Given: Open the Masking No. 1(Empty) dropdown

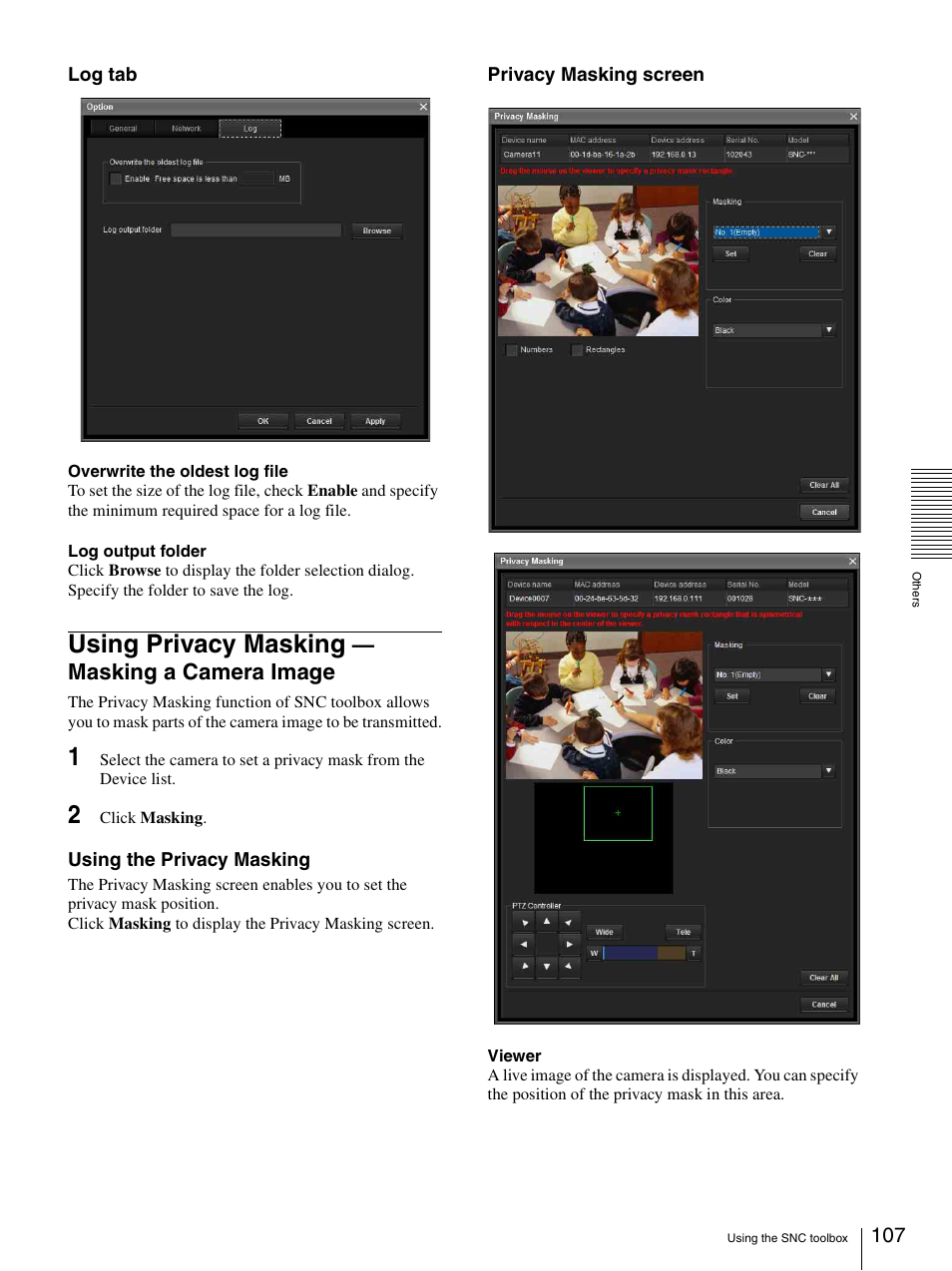Looking at the screenshot, I should (828, 231).
